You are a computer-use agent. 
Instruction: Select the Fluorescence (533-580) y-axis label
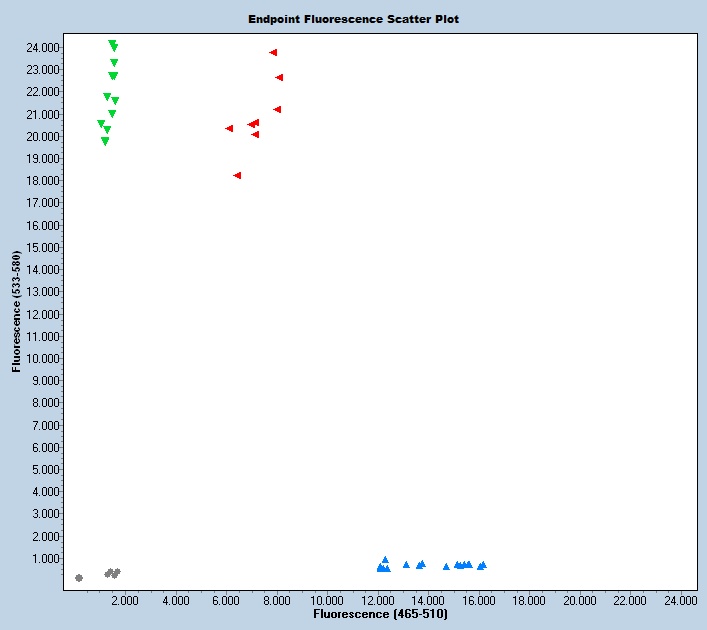click(17, 312)
